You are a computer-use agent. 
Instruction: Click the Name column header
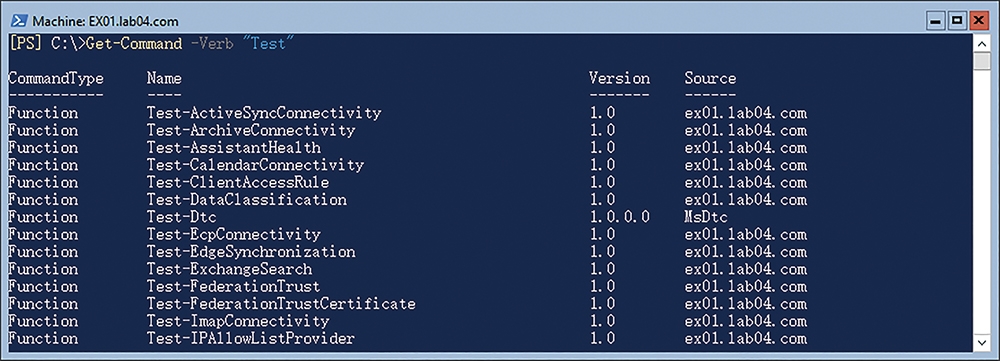pos(164,78)
